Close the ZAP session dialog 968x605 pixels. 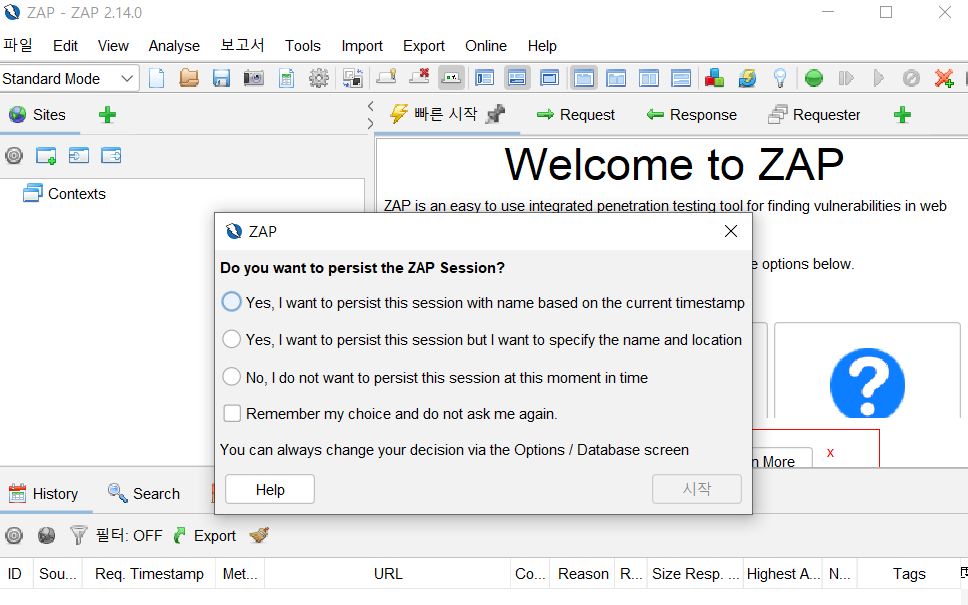pos(731,231)
